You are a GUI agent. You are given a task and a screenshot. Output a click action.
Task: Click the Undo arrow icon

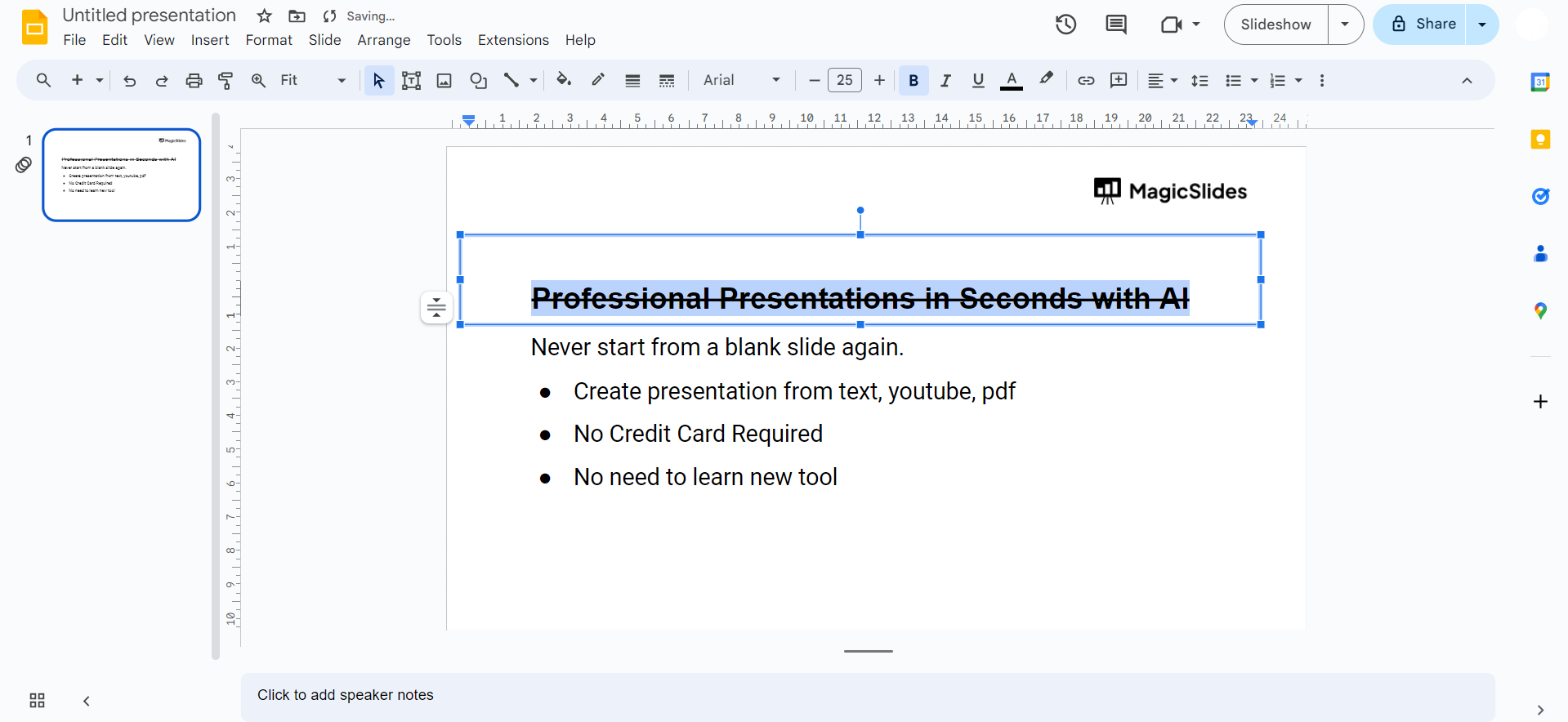click(129, 80)
